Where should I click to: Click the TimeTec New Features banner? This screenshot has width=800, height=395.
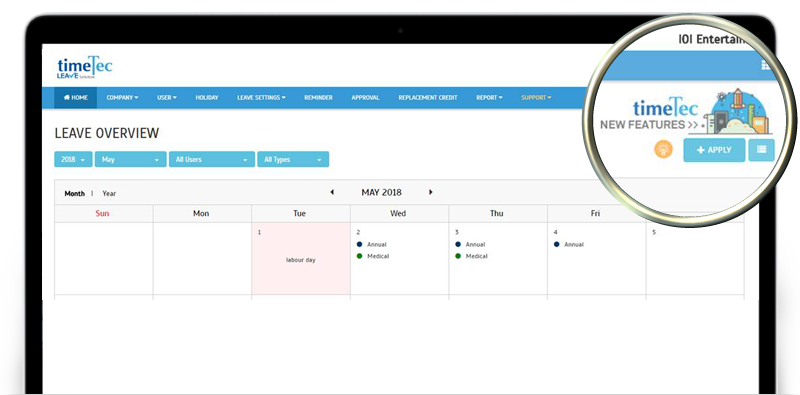(686, 112)
